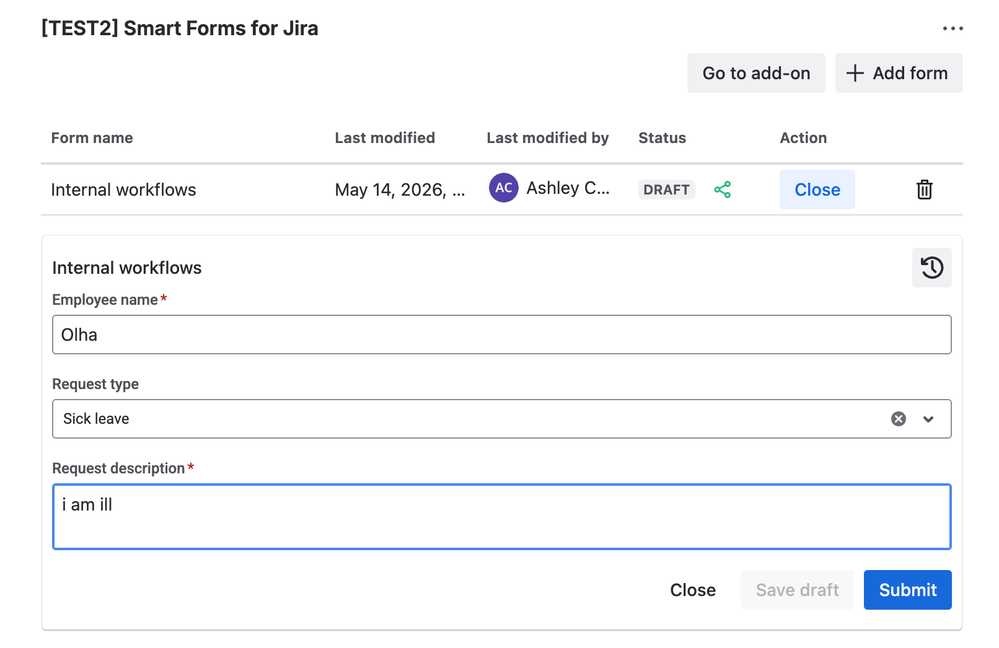This screenshot has width=999, height=648.
Task: Click the blue Close action button
Action: (817, 189)
